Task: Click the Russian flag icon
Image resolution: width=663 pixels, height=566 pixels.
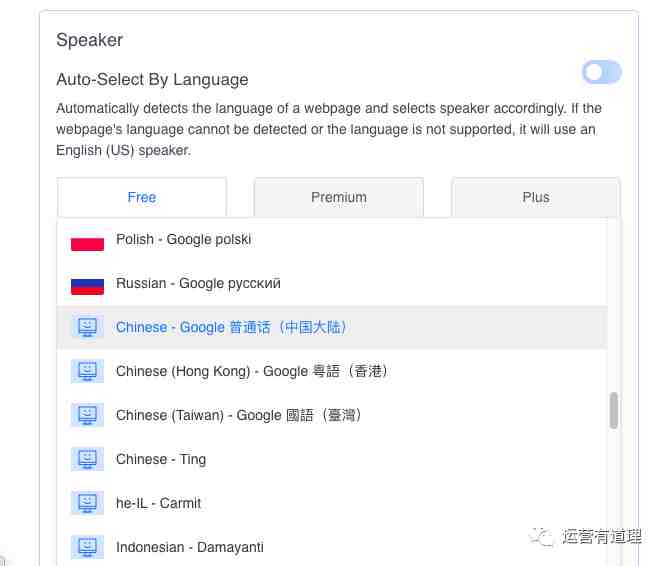Action: click(x=88, y=285)
